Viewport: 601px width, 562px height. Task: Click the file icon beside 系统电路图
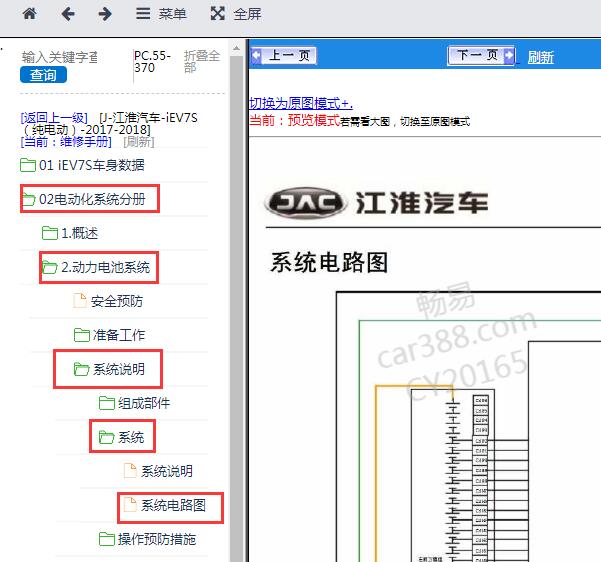click(130, 505)
